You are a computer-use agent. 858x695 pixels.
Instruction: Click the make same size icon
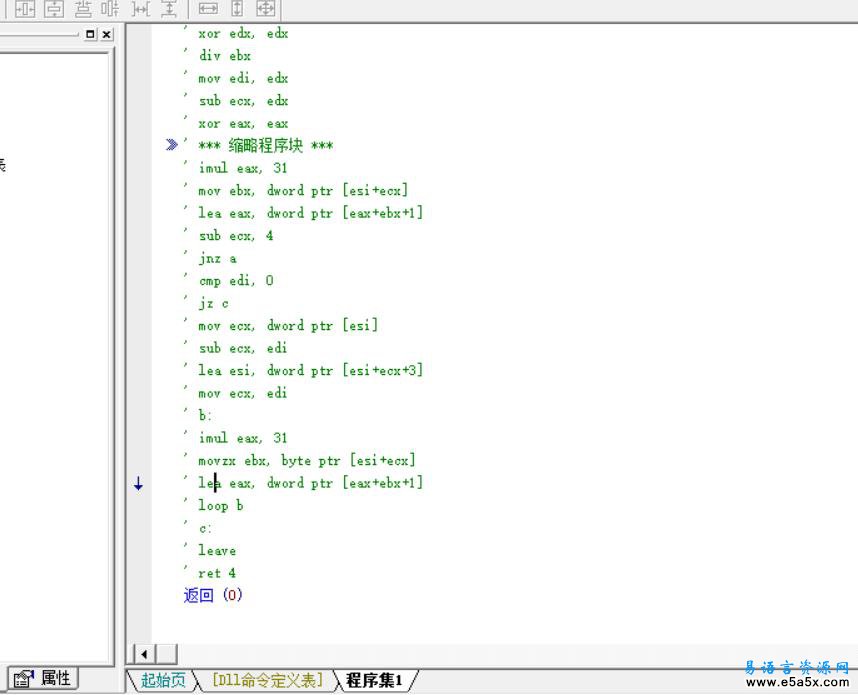tap(266, 8)
